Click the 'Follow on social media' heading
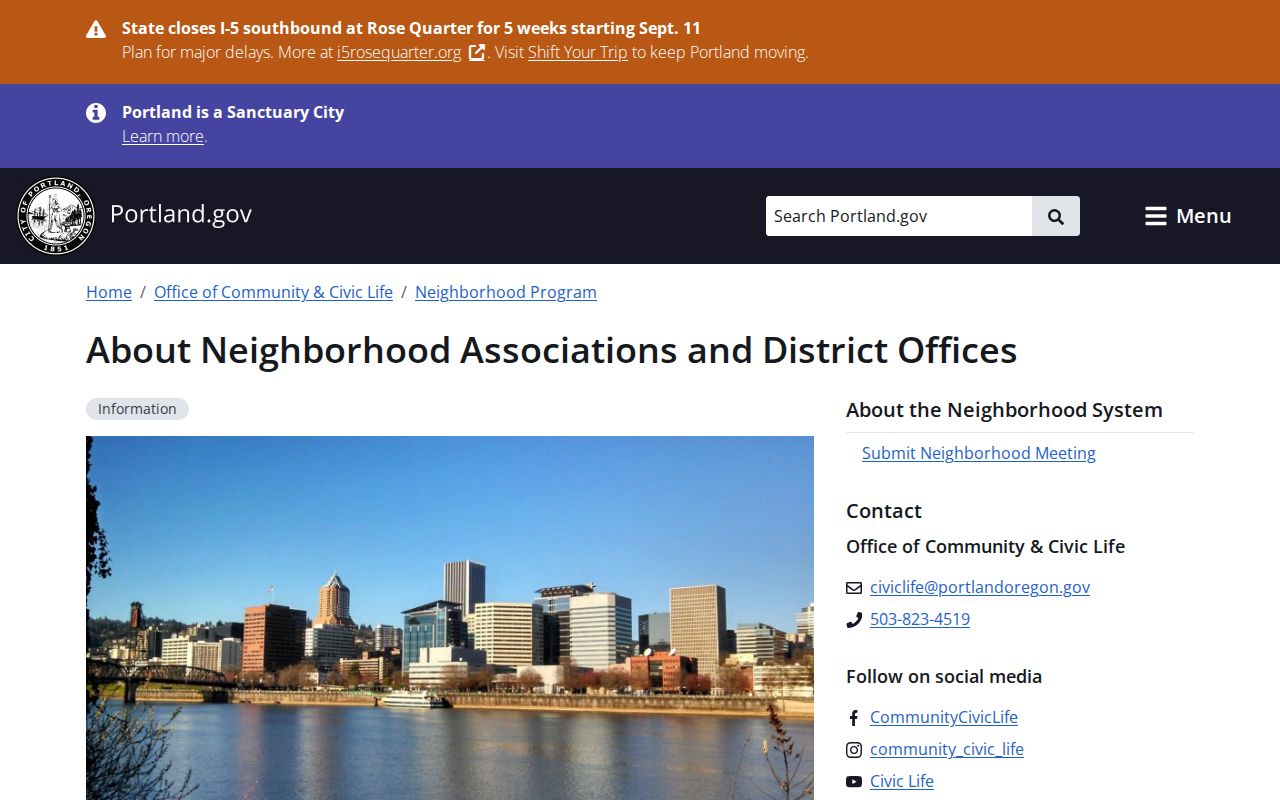 tap(944, 676)
